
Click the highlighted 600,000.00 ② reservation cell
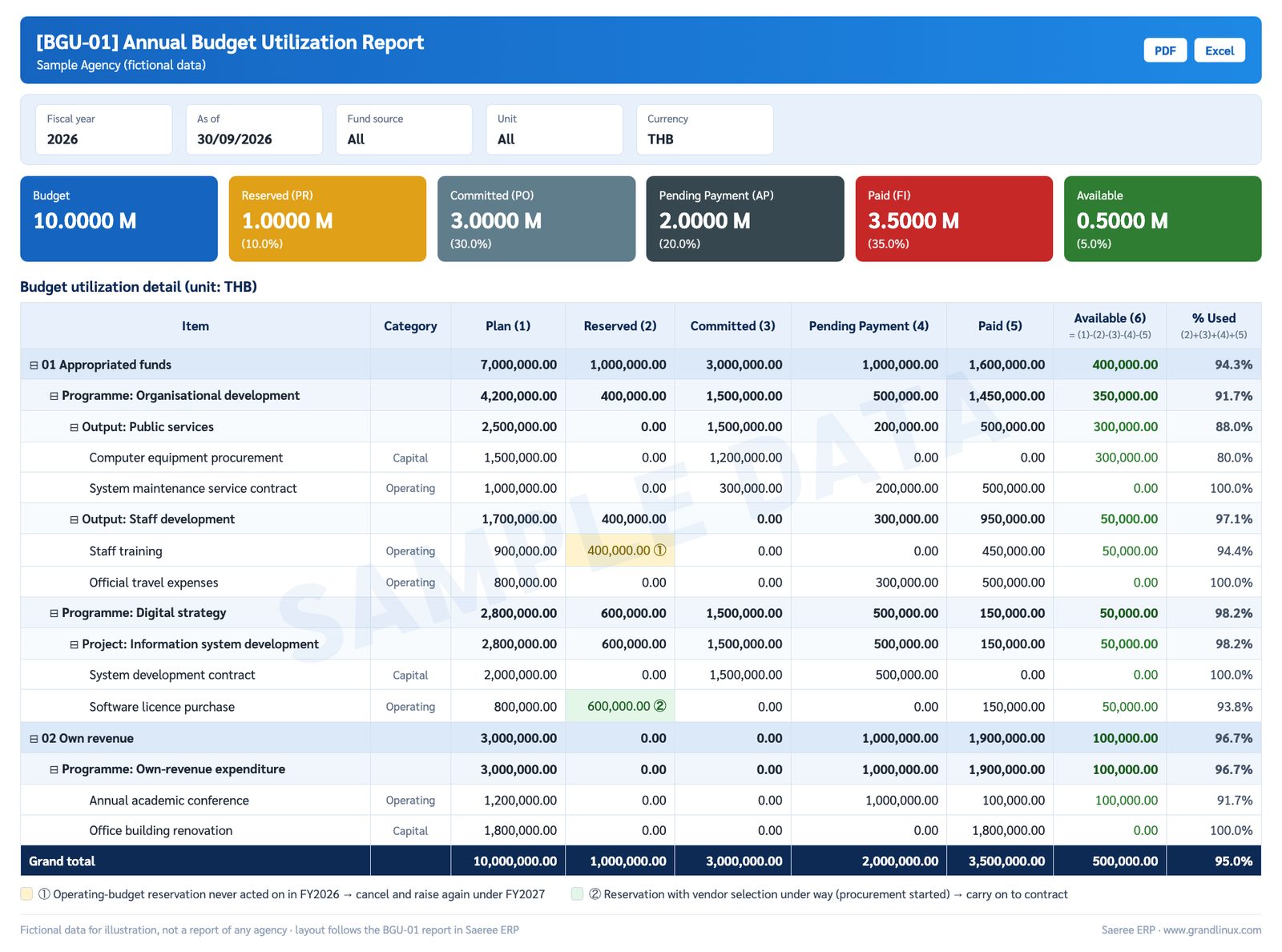pos(620,706)
